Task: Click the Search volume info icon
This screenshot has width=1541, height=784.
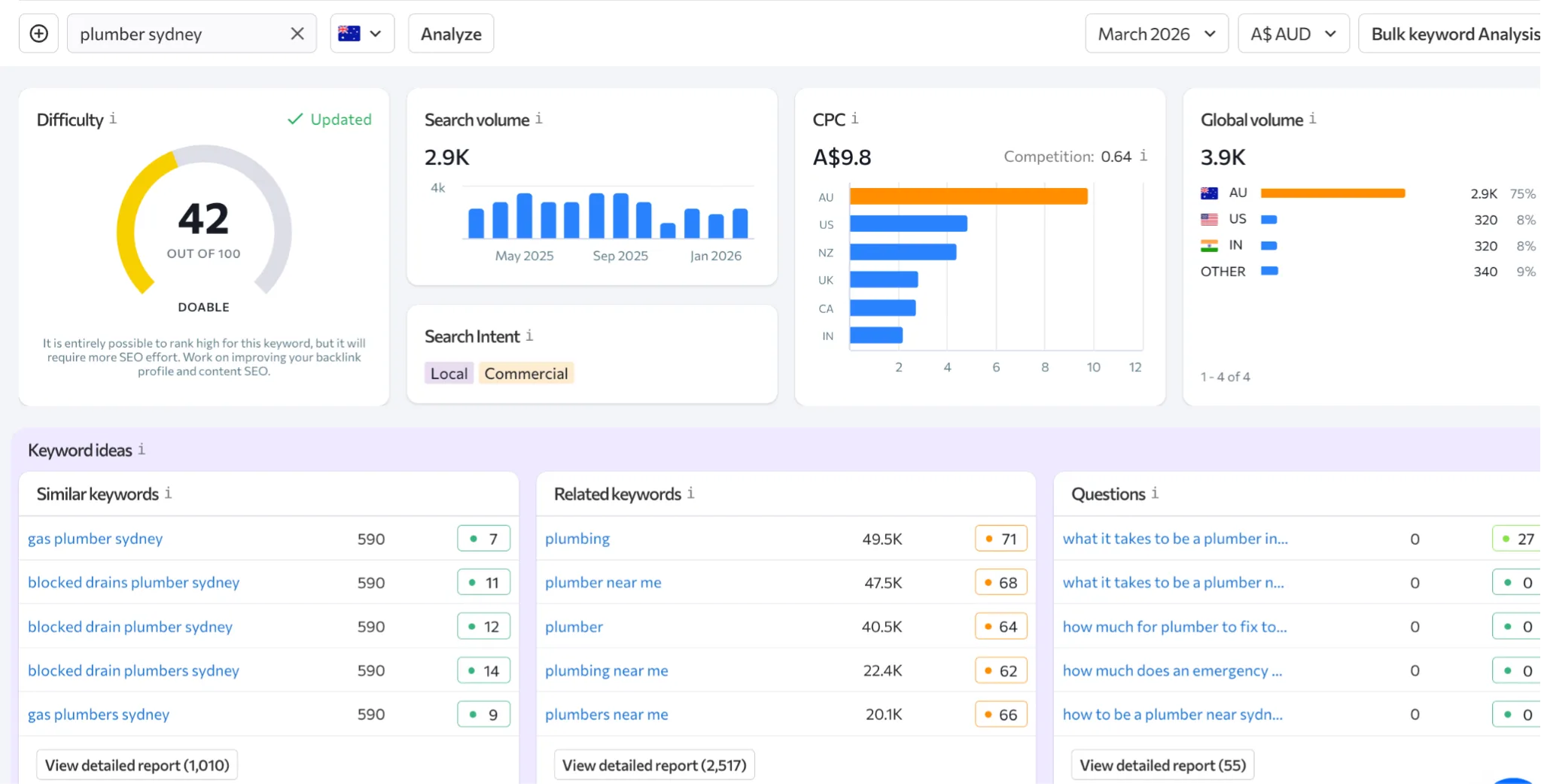Action: pos(539,119)
